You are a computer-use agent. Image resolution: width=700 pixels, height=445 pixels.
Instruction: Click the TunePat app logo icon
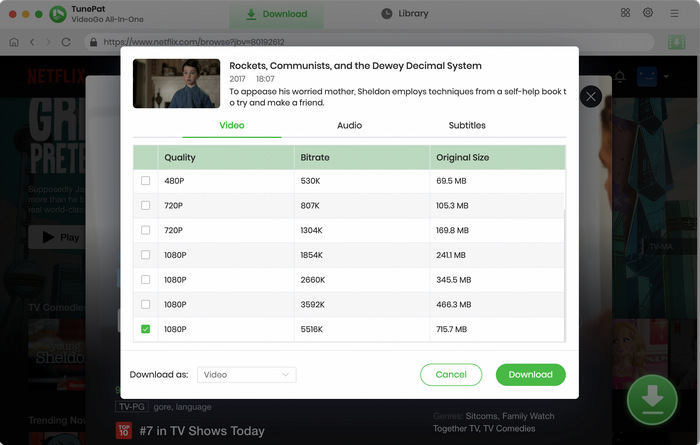tap(58, 14)
